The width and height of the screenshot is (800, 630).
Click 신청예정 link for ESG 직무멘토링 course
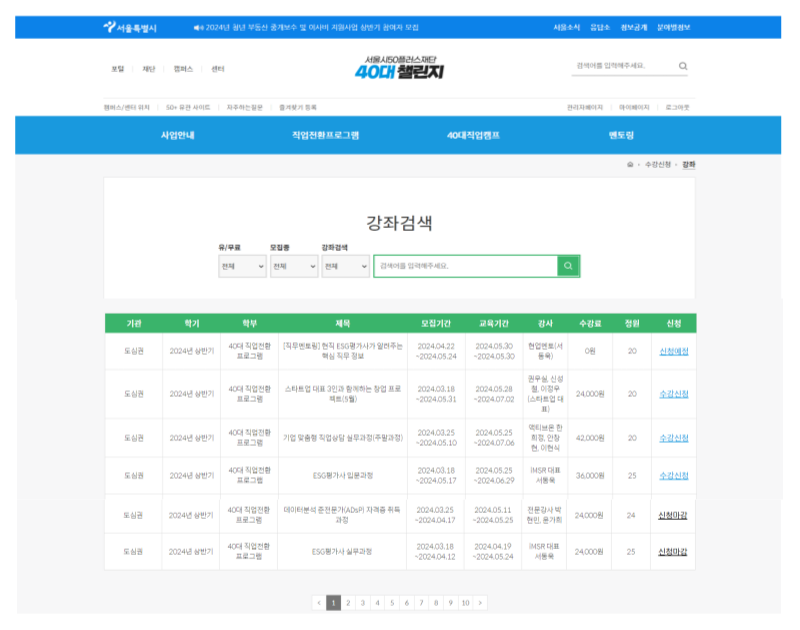[x=673, y=351]
